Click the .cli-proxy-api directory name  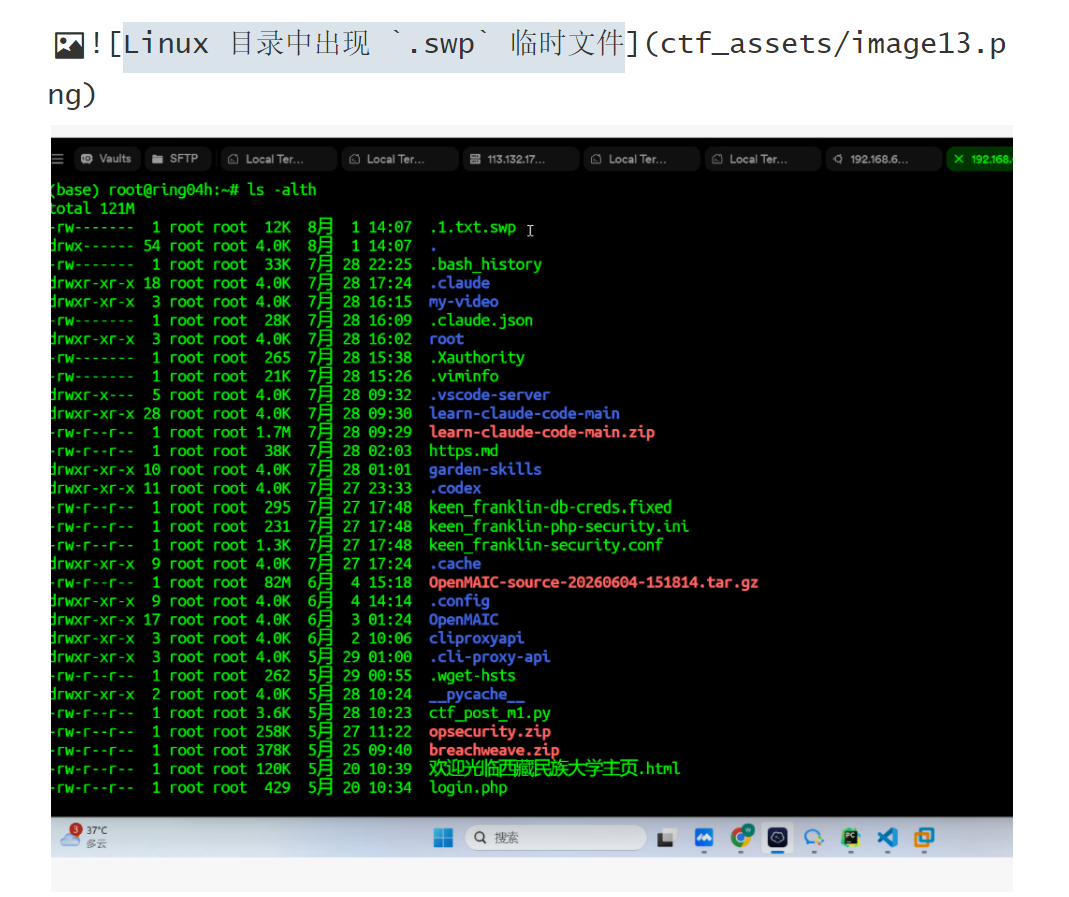tap(490, 657)
